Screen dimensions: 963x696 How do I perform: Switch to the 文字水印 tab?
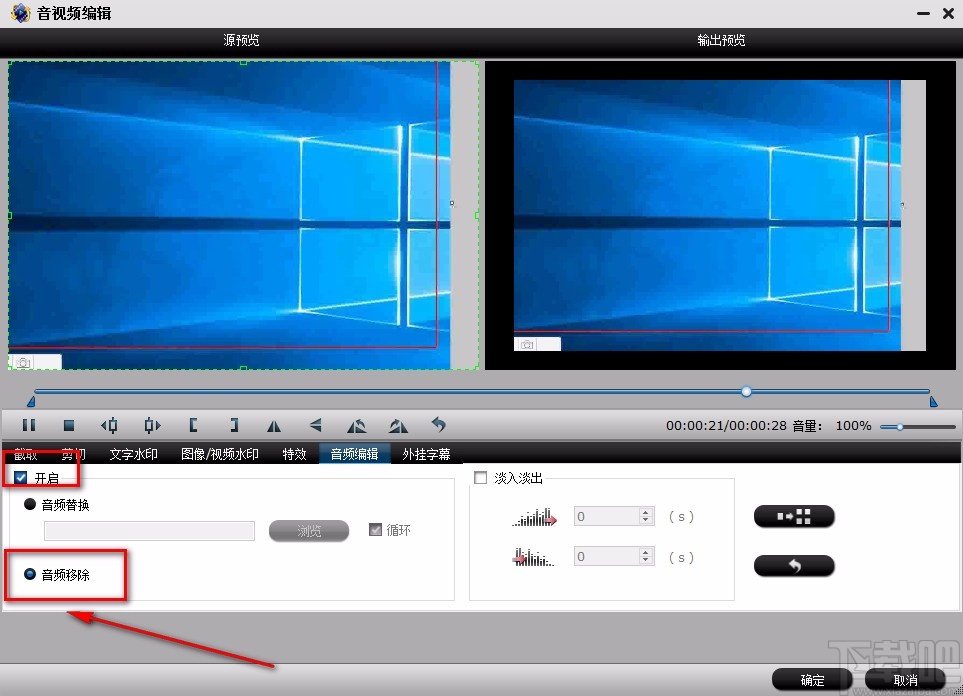[134, 453]
